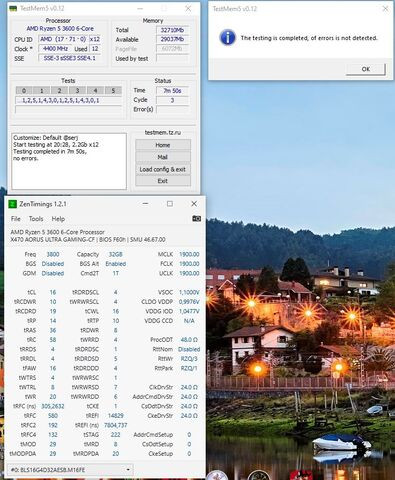Open the File menu in ZenTimings
The image size is (395, 480).
[16, 219]
